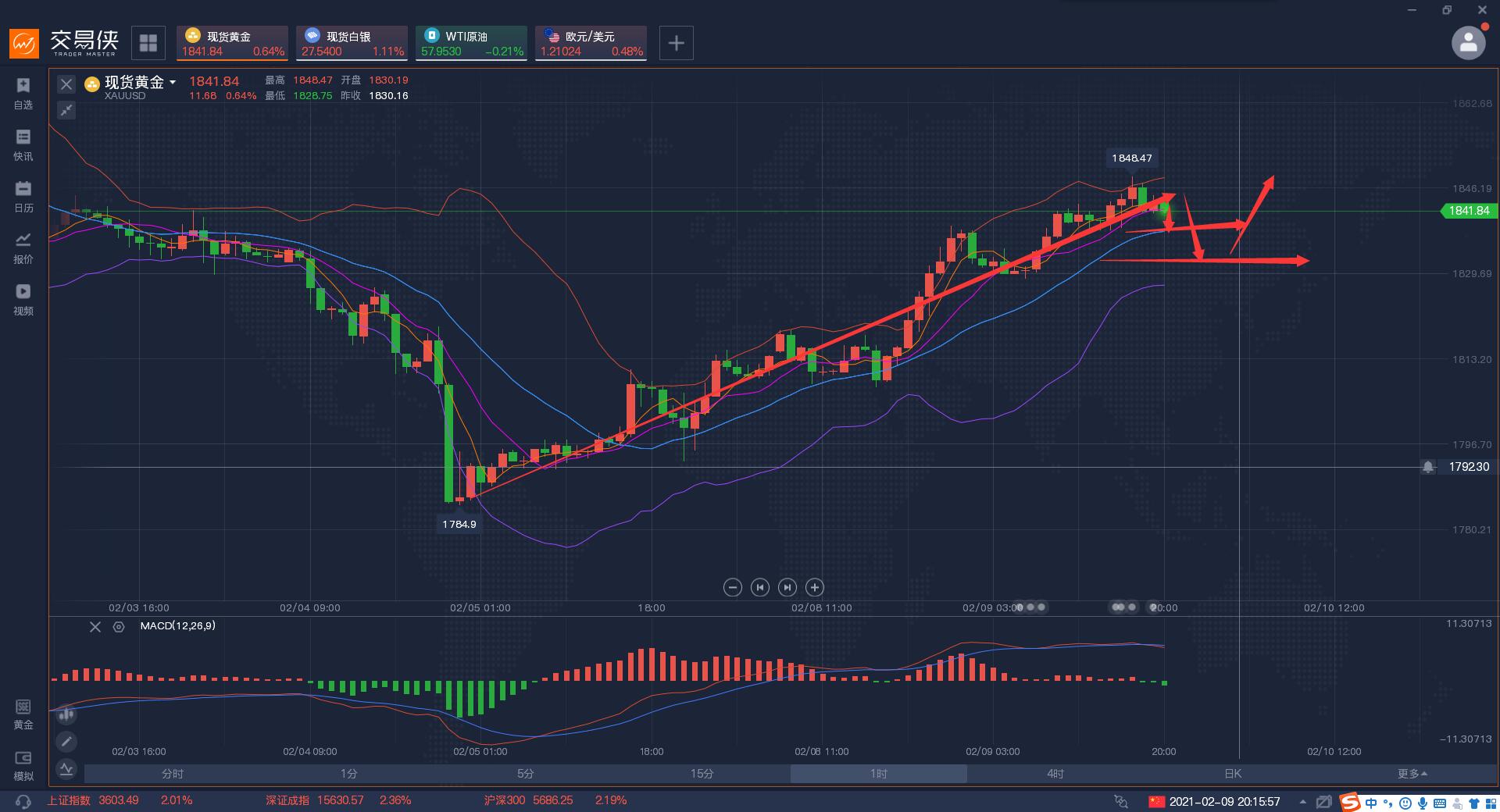Switch to 4时 timeframe
The width and height of the screenshot is (1500, 812).
(x=1055, y=774)
